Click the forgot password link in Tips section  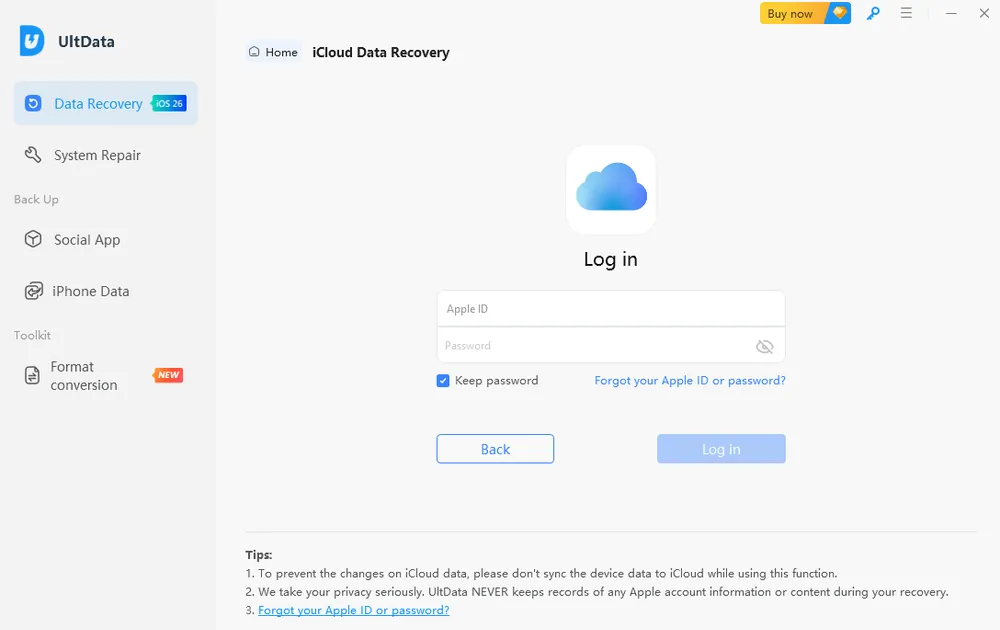coord(354,609)
